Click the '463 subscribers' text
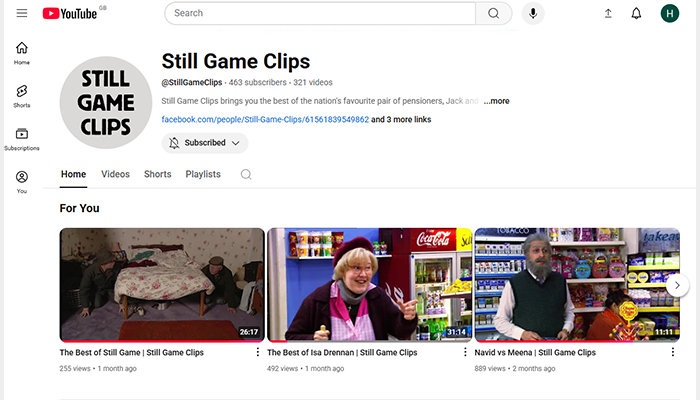This screenshot has height=400, width=700. point(258,82)
